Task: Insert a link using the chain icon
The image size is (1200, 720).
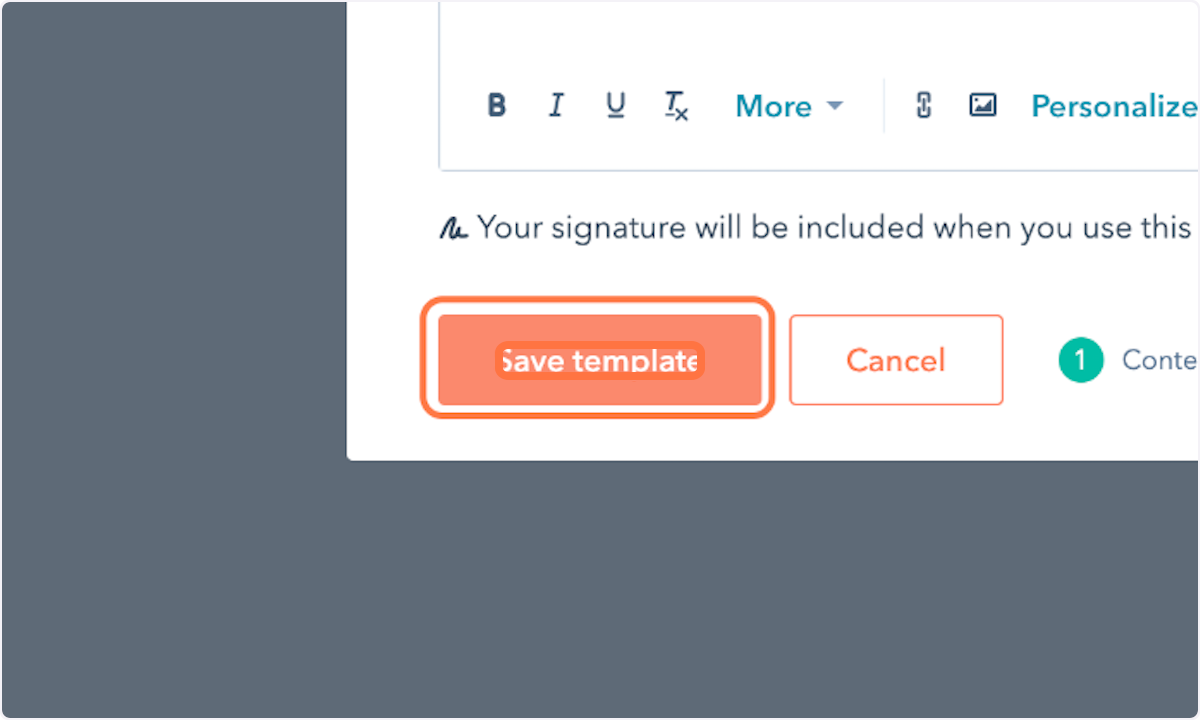Action: 924,105
